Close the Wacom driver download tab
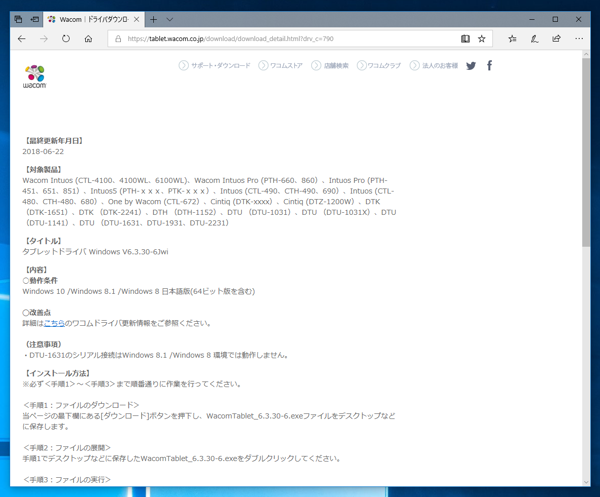 (x=136, y=19)
